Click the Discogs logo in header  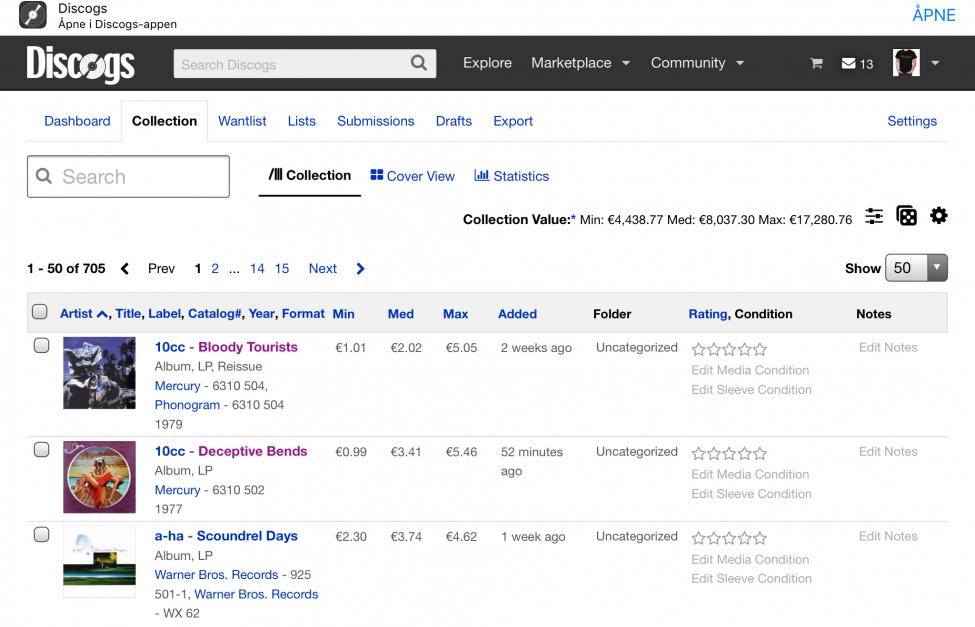(80, 63)
